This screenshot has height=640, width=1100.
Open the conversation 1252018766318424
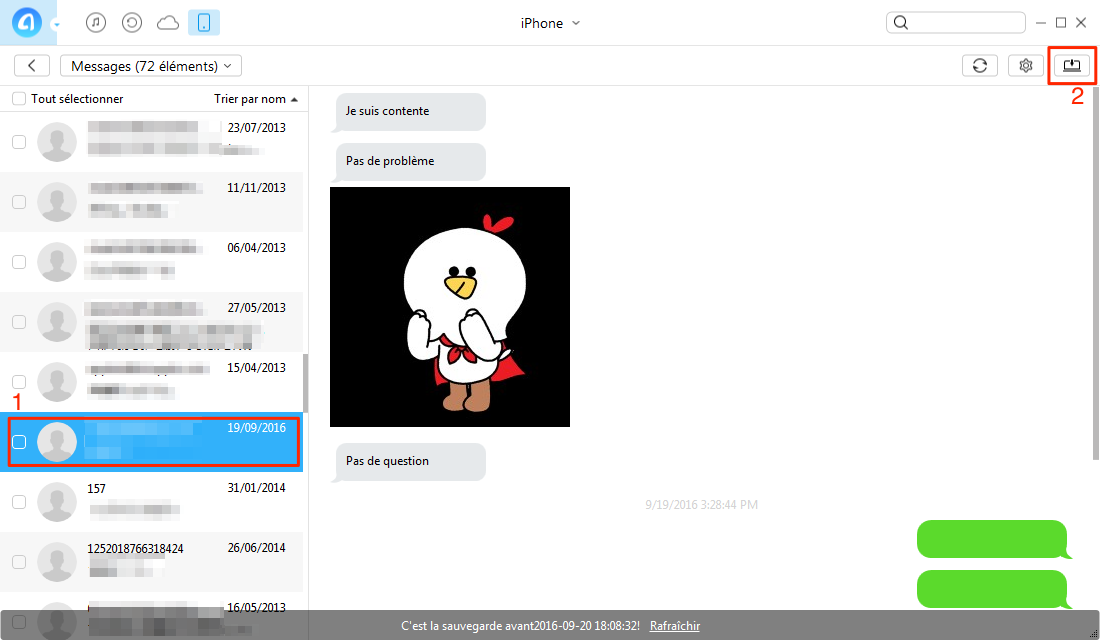click(152, 562)
